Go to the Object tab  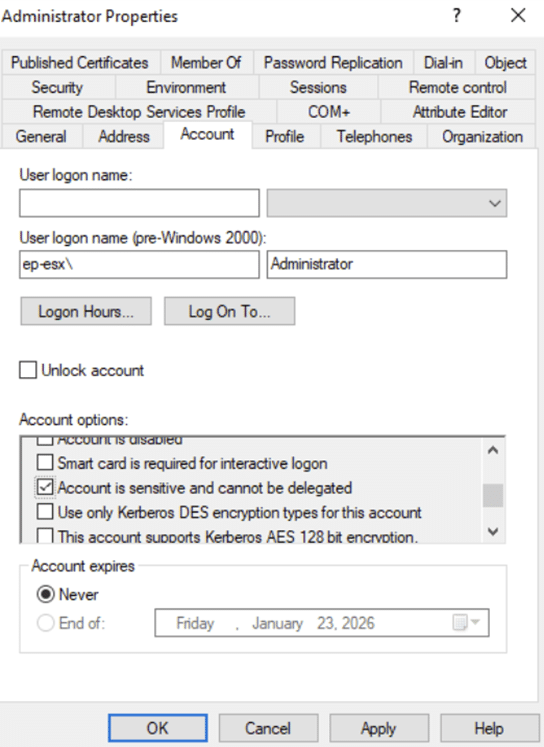(505, 62)
